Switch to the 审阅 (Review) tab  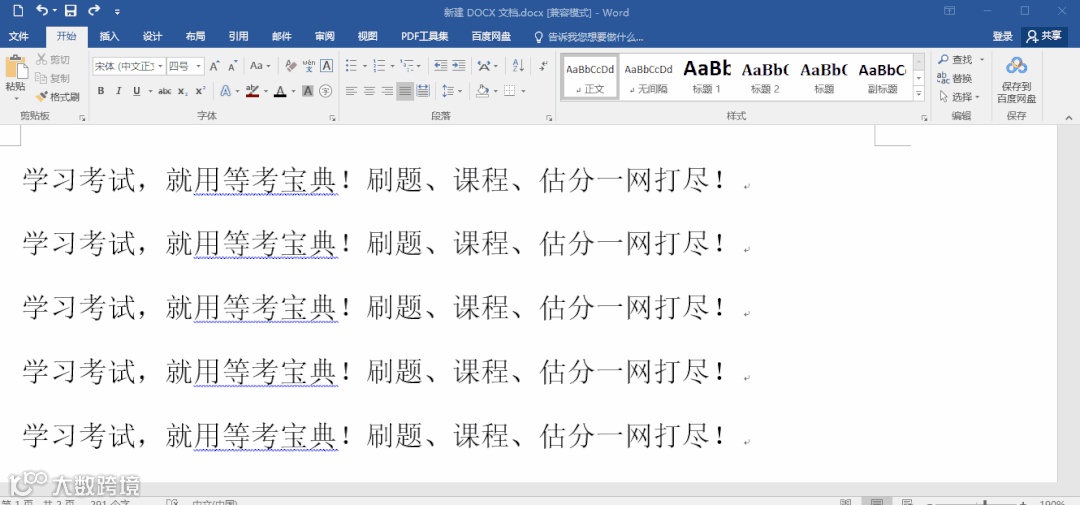(324, 37)
